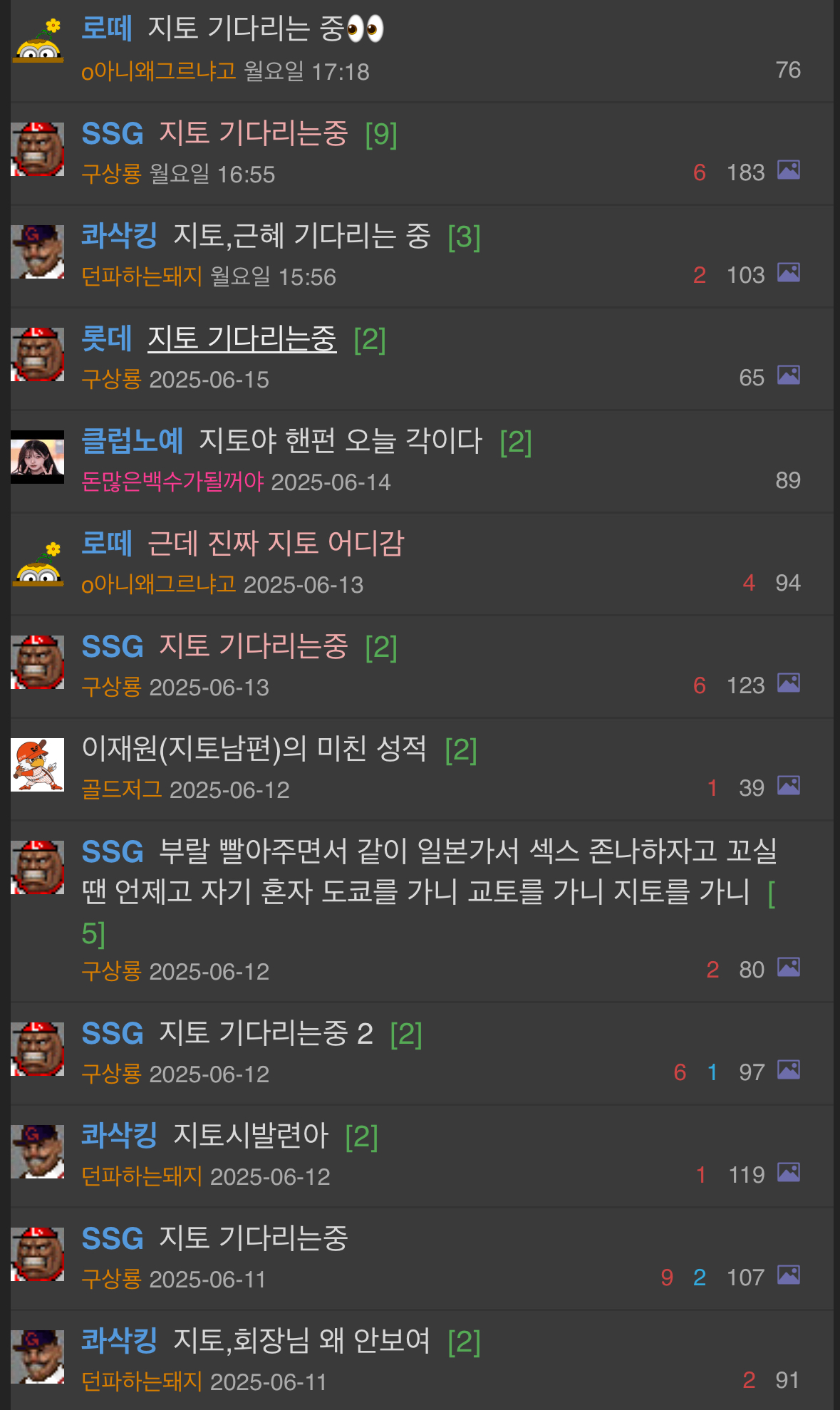Select the 클럽노예 category tag
Image resolution: width=840 pixels, height=1410 pixels.
(x=133, y=441)
